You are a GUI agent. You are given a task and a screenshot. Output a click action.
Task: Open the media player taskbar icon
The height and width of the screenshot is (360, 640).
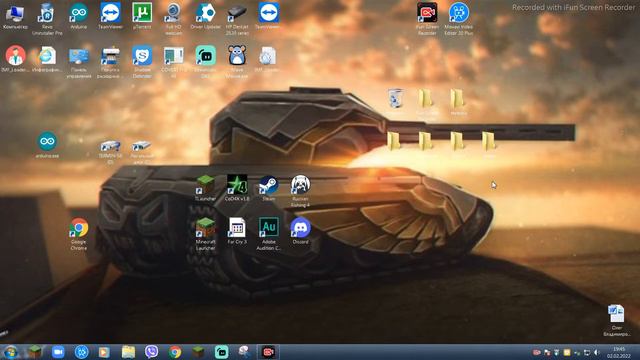pos(104,352)
